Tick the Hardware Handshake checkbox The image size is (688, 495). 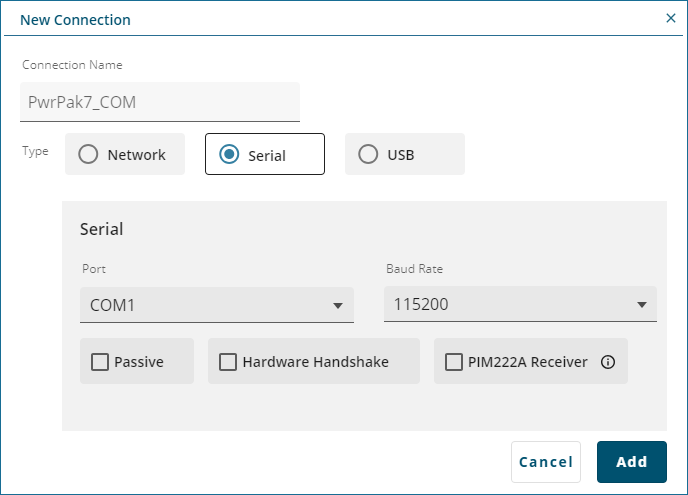click(228, 362)
